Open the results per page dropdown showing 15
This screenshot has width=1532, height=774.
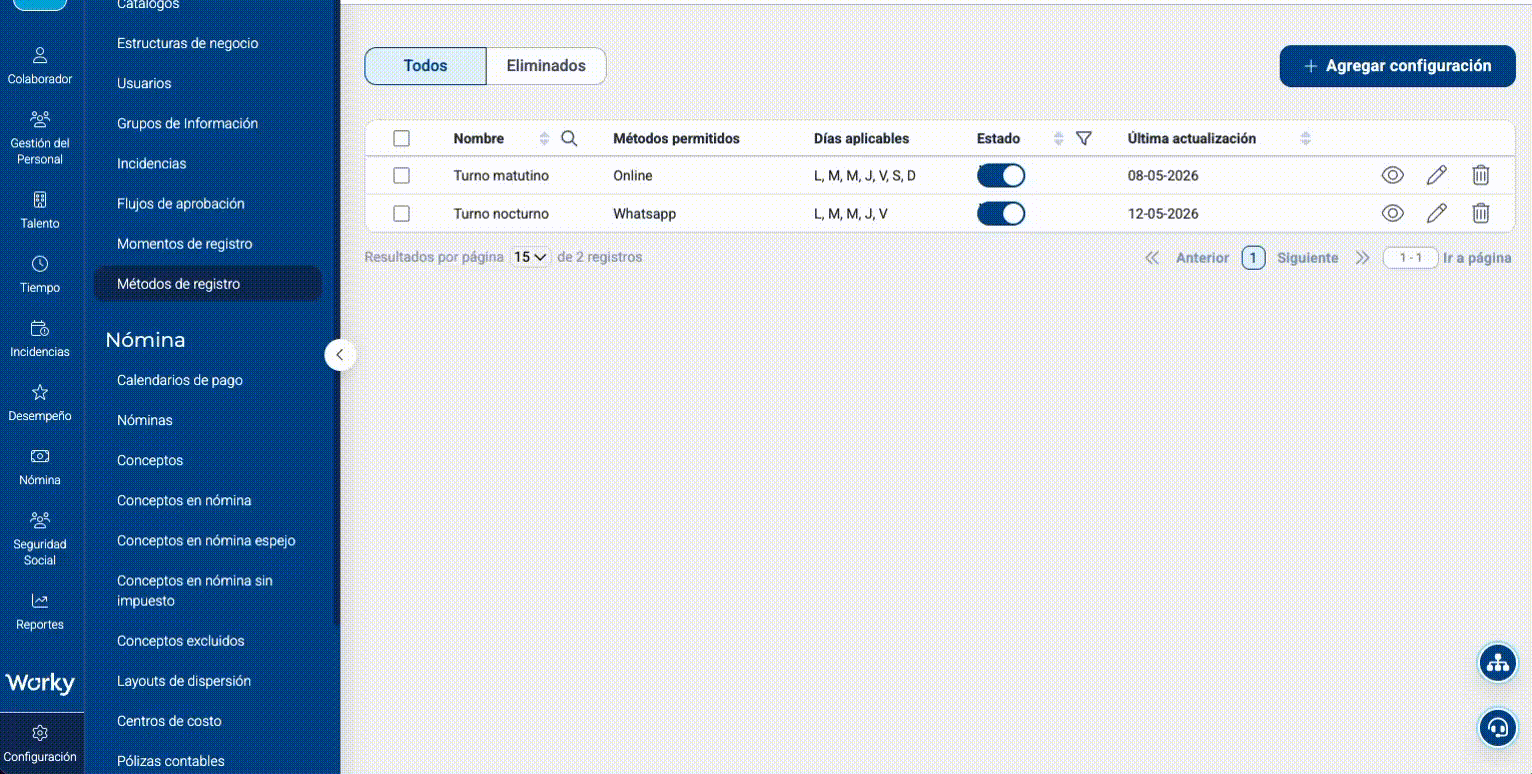tap(531, 257)
